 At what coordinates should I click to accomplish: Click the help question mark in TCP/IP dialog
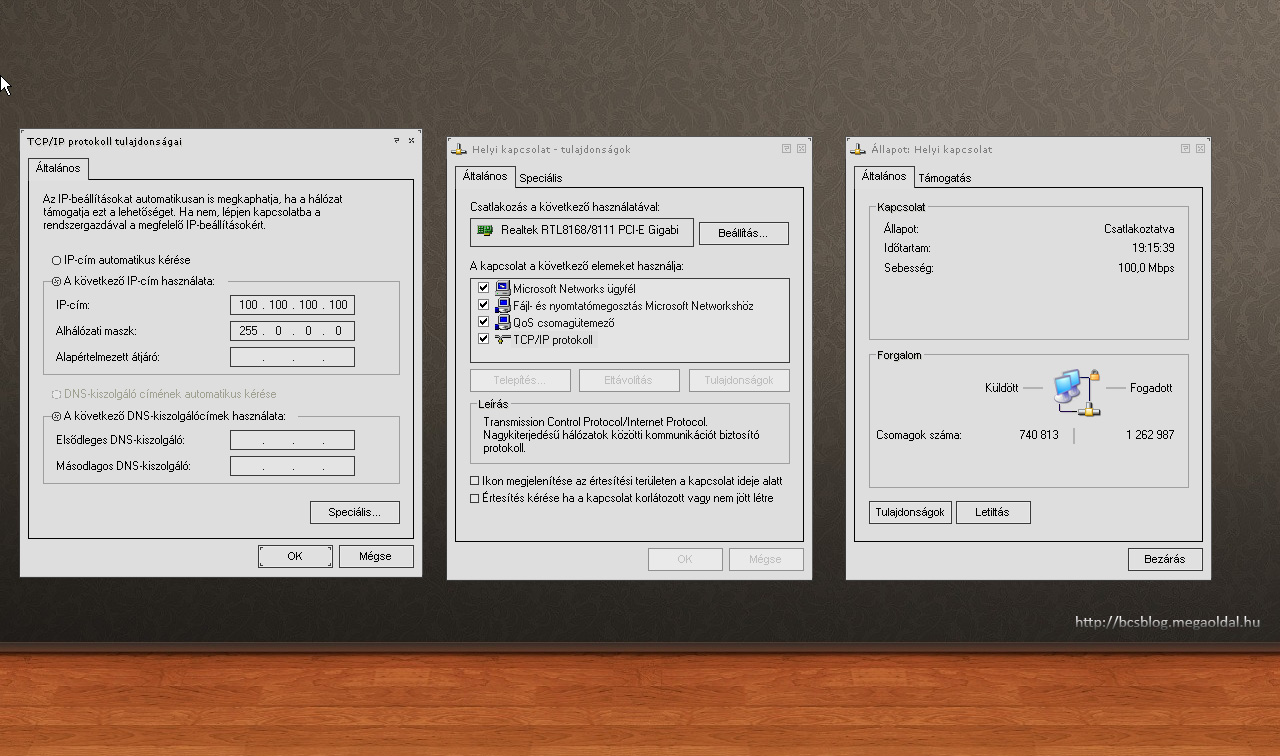pyautogui.click(x=396, y=141)
